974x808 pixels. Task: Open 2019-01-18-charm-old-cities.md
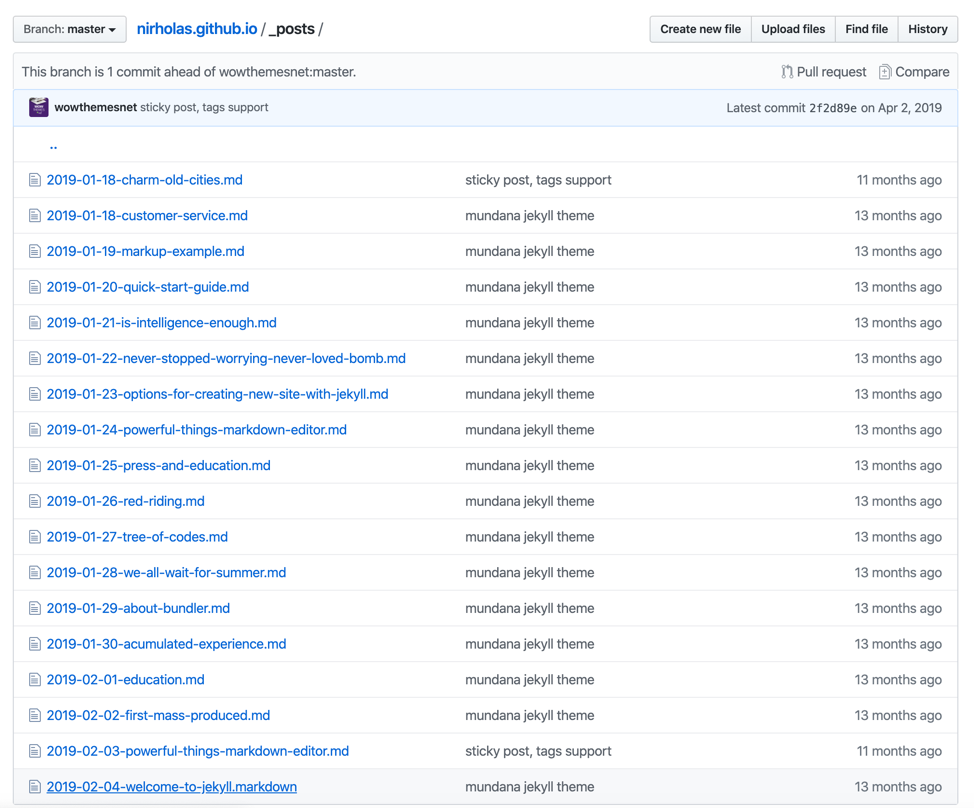pyautogui.click(x=145, y=180)
